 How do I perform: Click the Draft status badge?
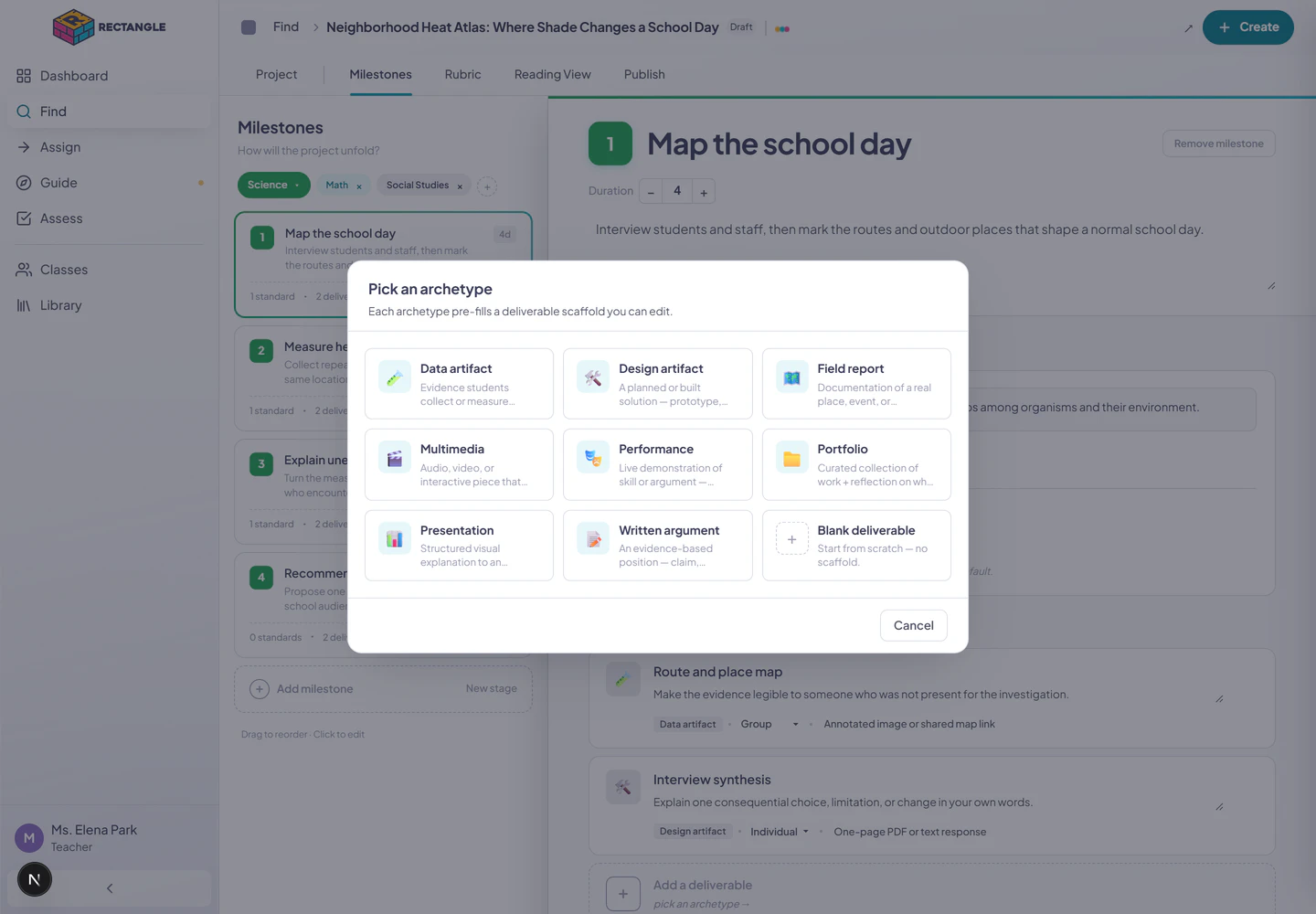[x=741, y=27]
